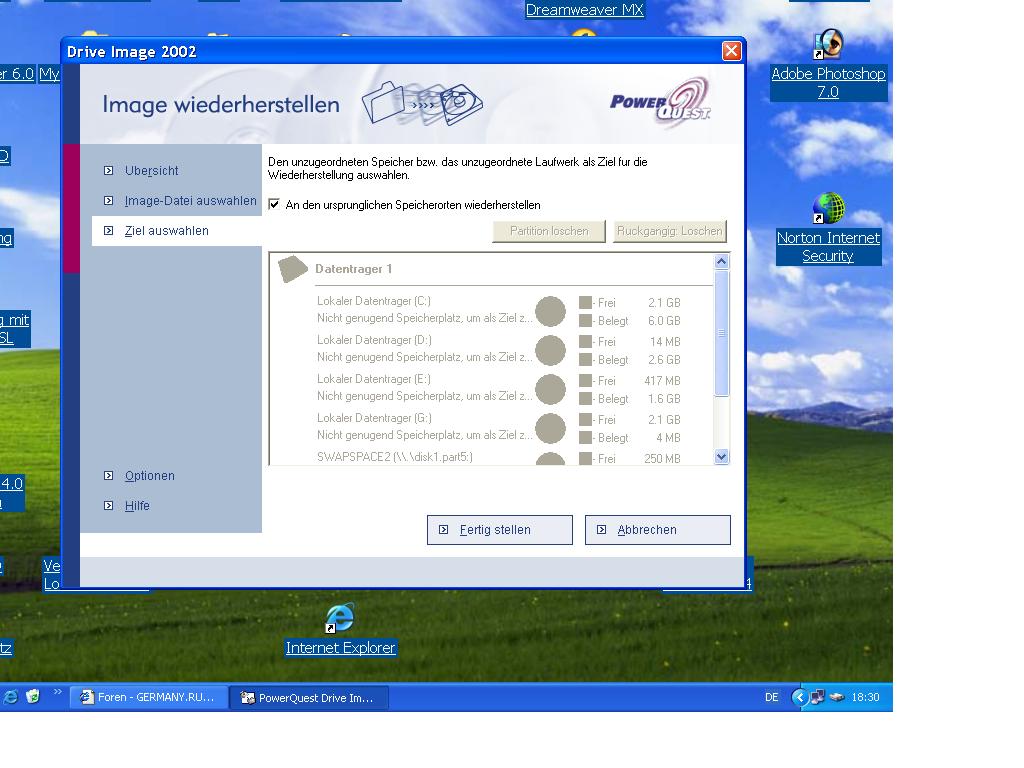The height and width of the screenshot is (768, 1024).
Task: Click Internet Explorer quick launch icon
Action: 10,697
